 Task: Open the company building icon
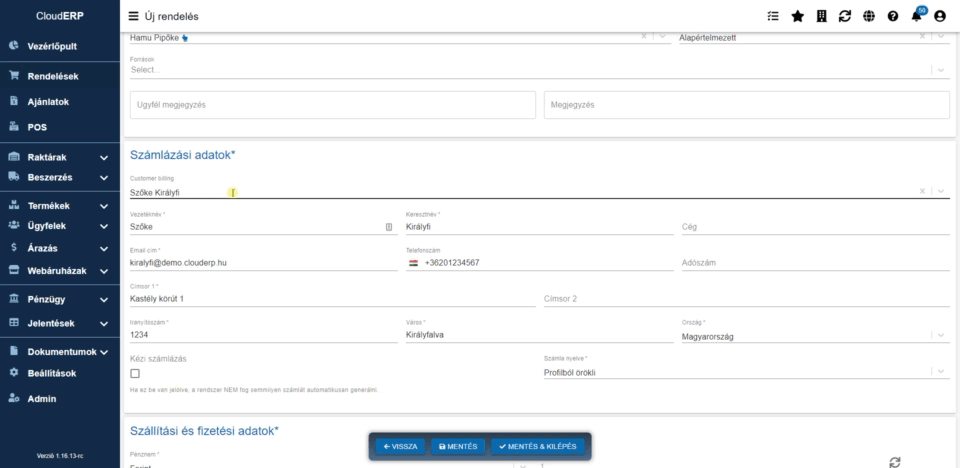coord(821,16)
